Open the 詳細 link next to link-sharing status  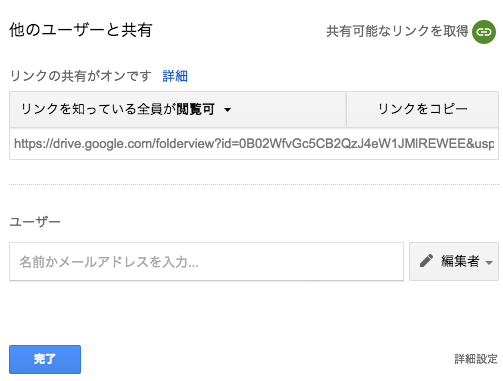(175, 76)
